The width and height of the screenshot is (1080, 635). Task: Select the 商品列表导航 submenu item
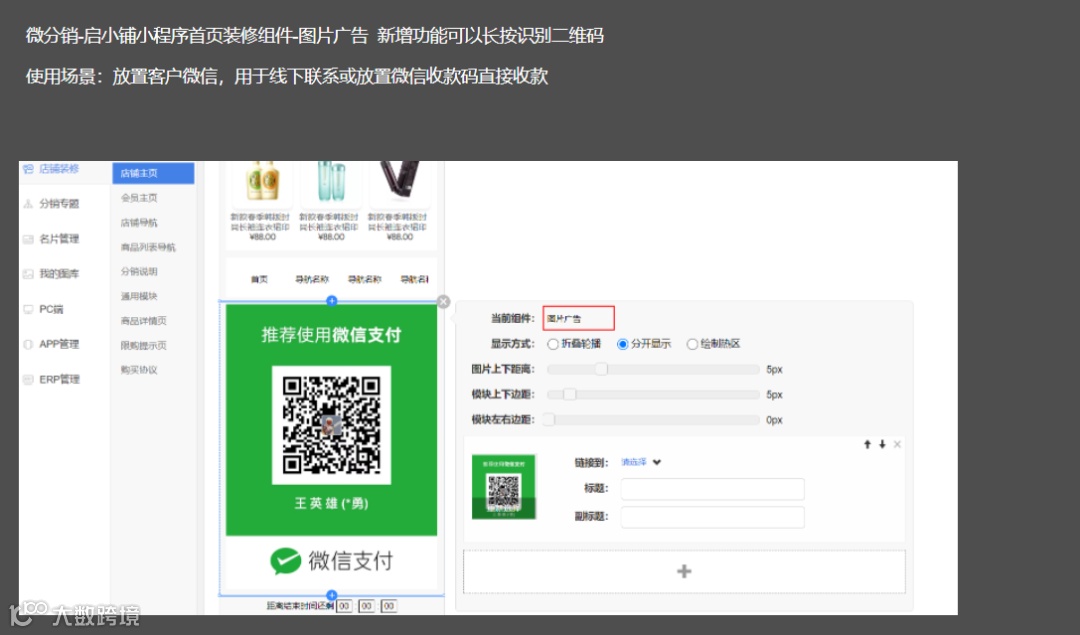coord(148,247)
